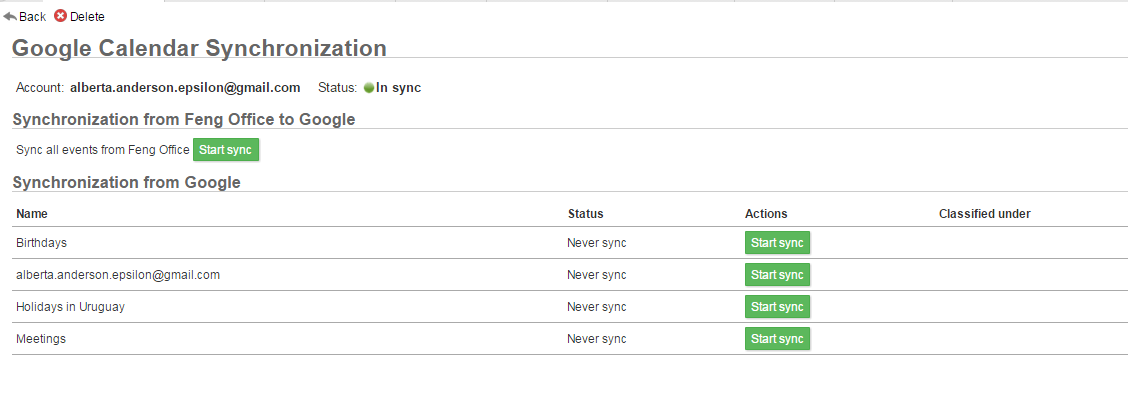1128x410 pixels.
Task: Select the Birthdays calendar name
Action: (x=41, y=243)
